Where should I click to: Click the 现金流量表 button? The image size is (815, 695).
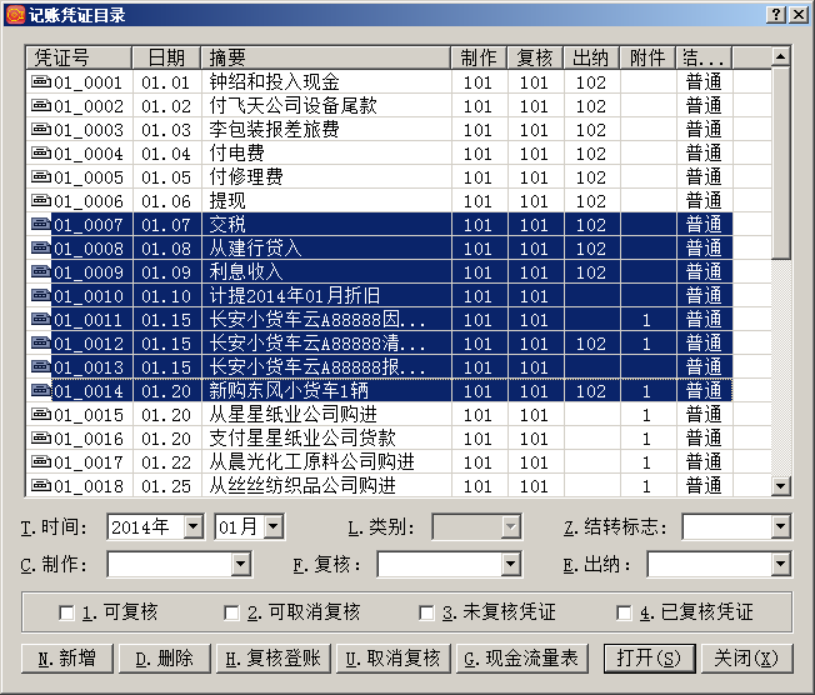pyautogui.click(x=520, y=658)
